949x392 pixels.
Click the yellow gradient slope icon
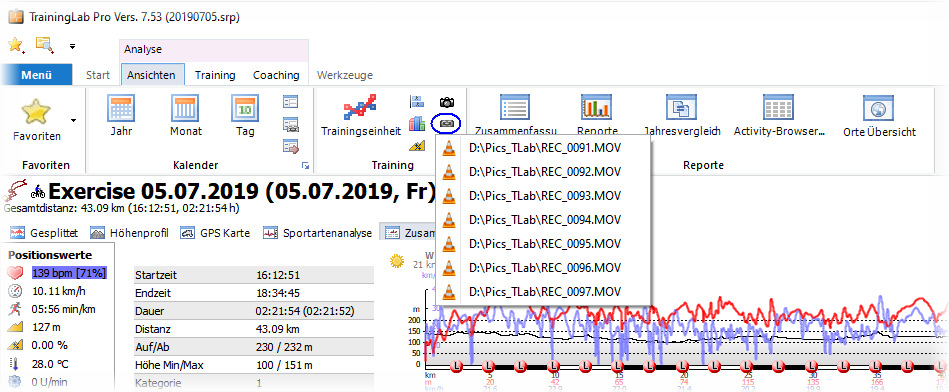click(x=417, y=145)
